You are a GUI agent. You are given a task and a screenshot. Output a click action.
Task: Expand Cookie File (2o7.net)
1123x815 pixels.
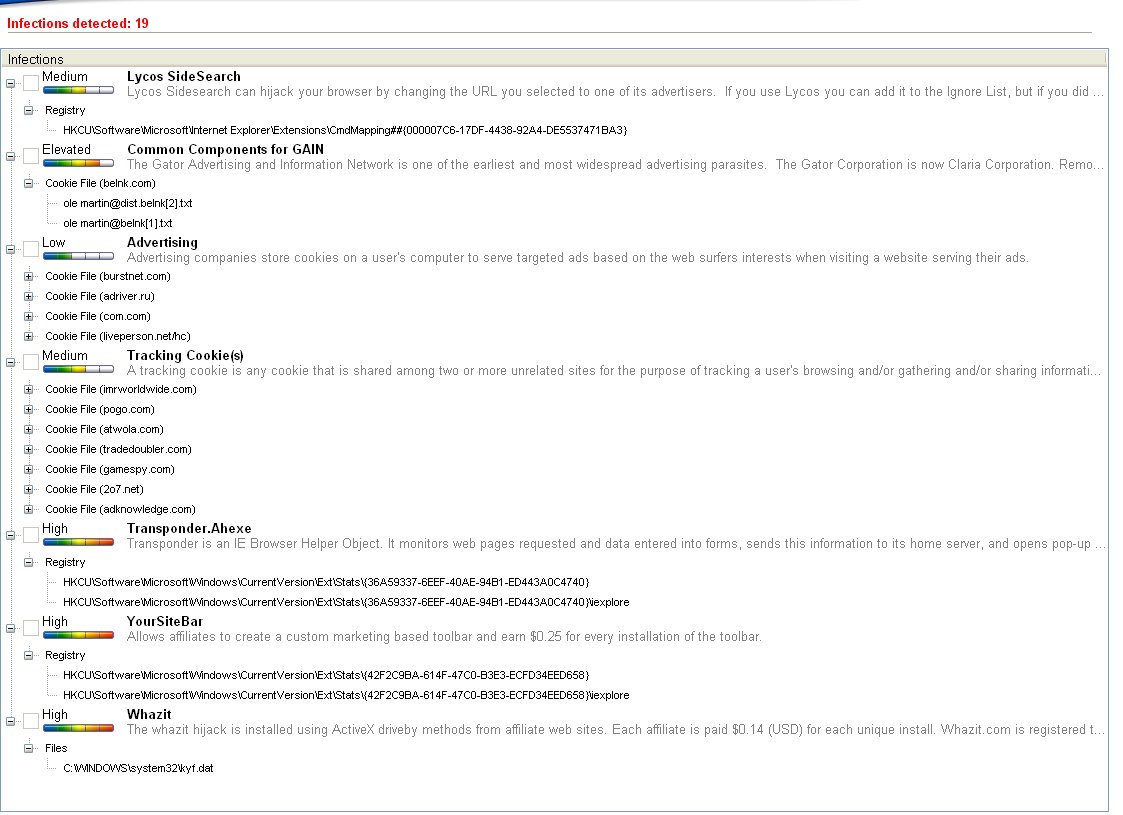(x=29, y=490)
